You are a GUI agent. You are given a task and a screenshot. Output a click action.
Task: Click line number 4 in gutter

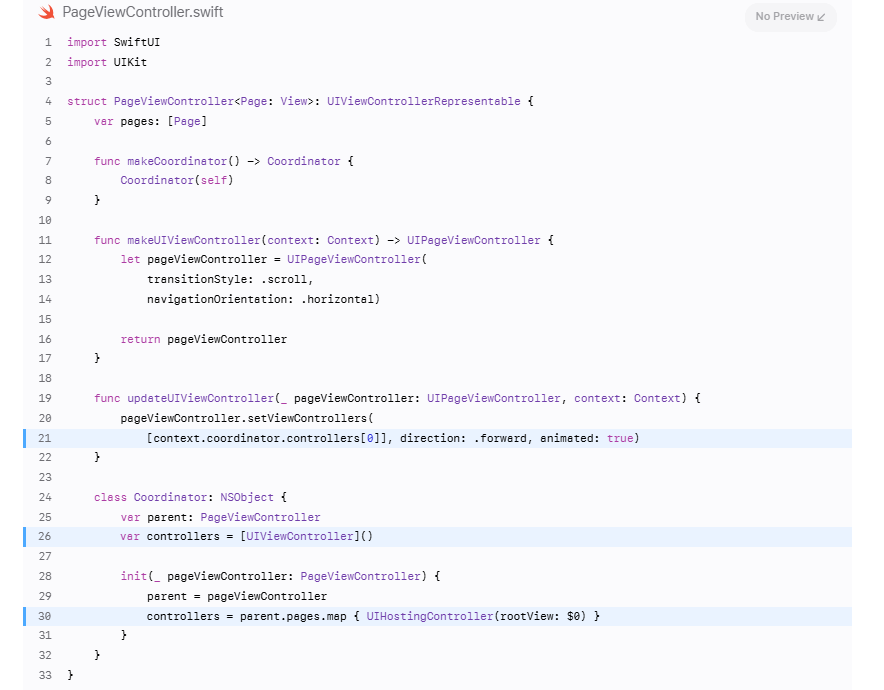pyautogui.click(x=48, y=101)
